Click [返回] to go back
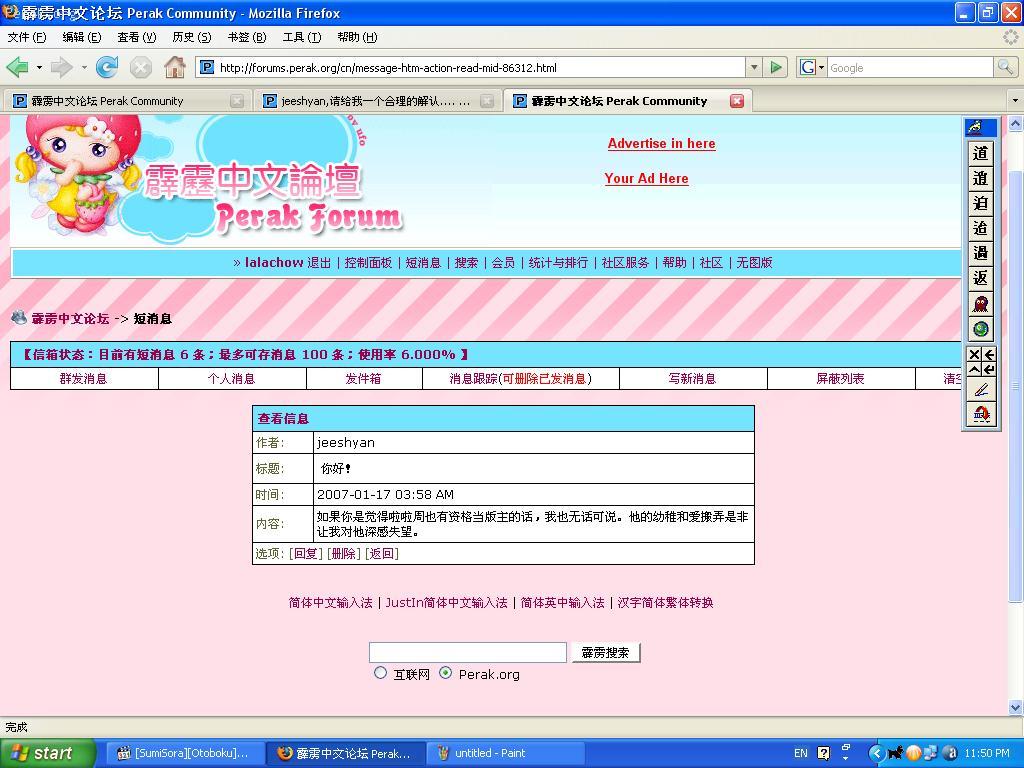Viewport: 1024px width, 768px height. coord(381,553)
